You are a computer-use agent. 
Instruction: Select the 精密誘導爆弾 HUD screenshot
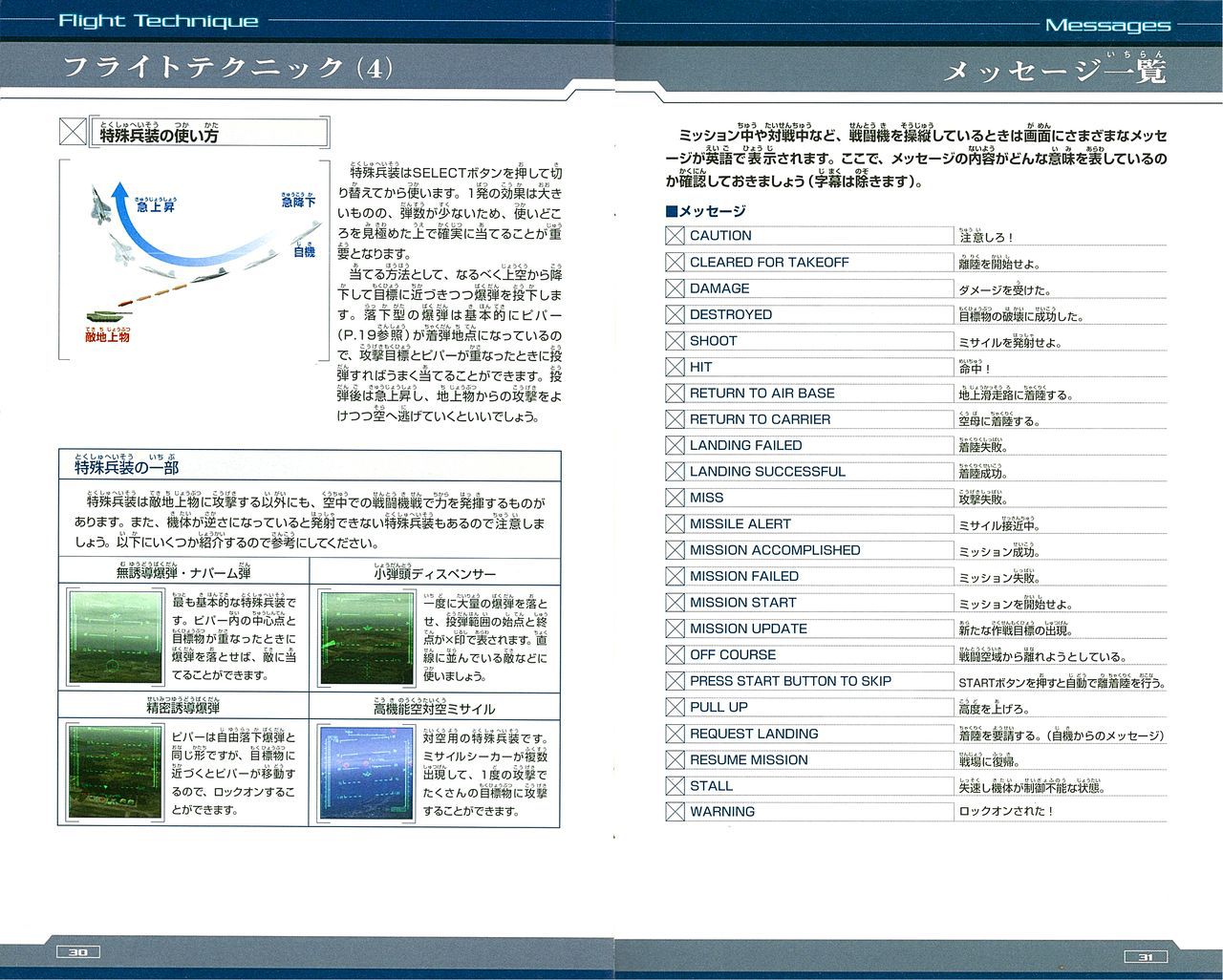coord(118,773)
